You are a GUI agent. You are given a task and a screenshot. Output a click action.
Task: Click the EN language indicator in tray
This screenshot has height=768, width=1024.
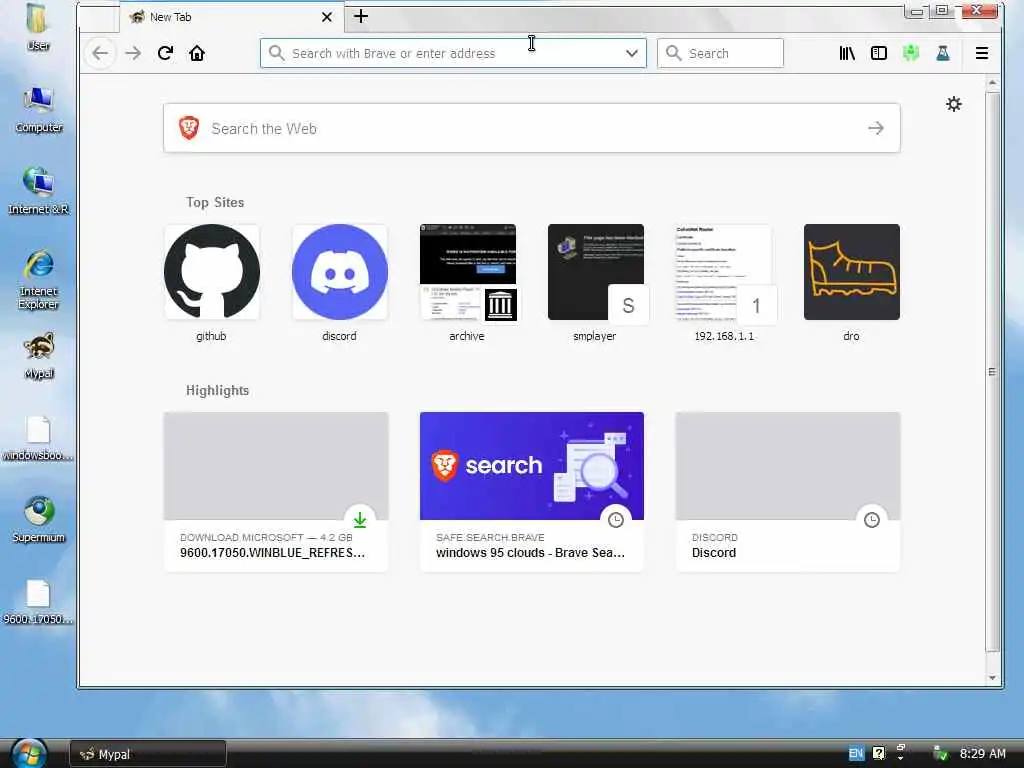pyautogui.click(x=856, y=754)
